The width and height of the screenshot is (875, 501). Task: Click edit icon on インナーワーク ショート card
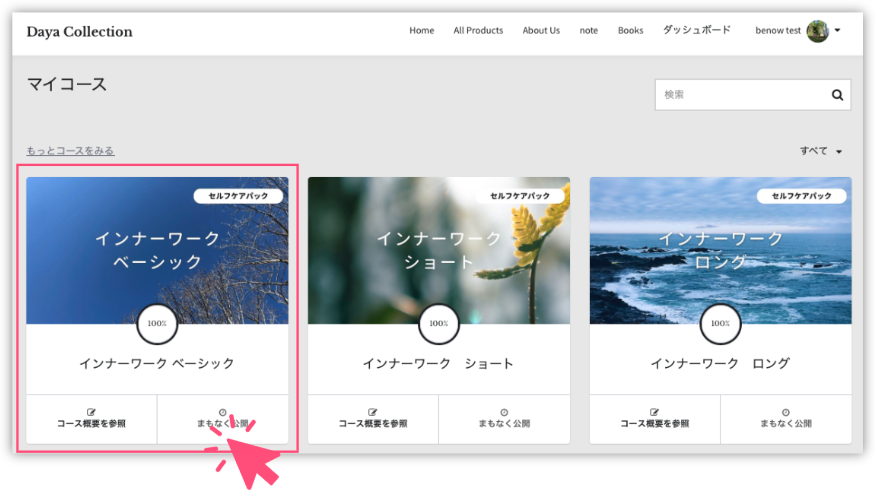[x=373, y=412]
